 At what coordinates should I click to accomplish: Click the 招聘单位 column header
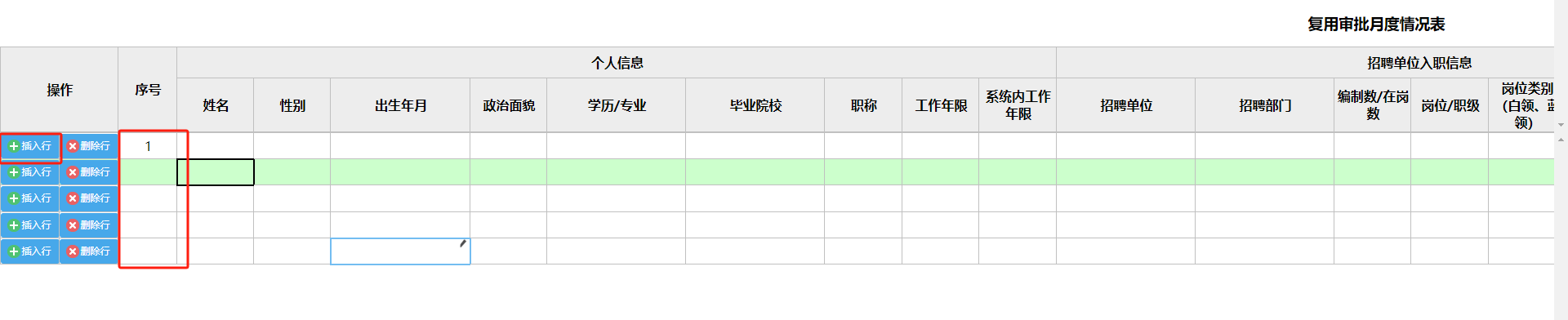point(1126,105)
